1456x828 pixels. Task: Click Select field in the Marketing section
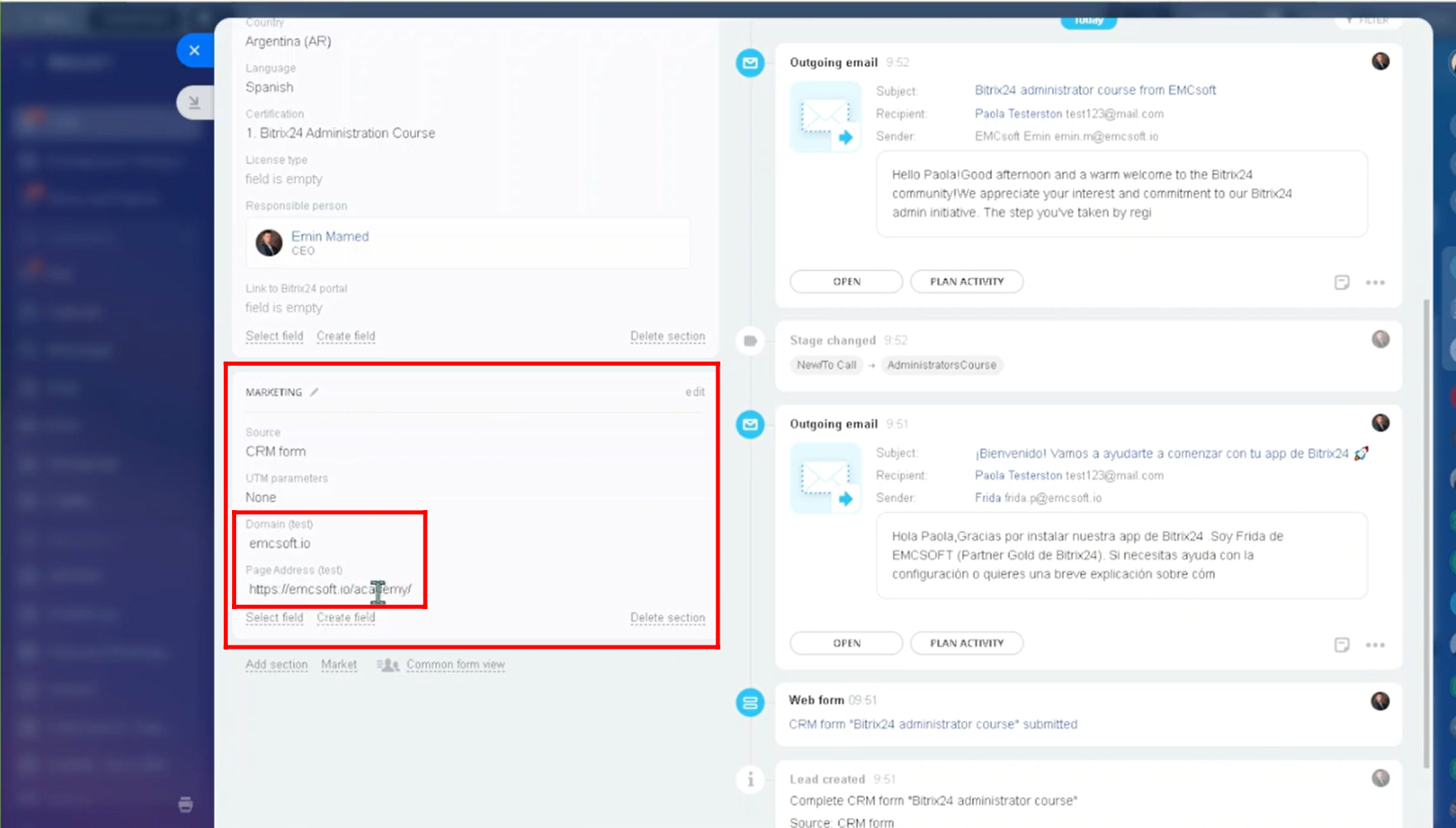[x=274, y=617]
